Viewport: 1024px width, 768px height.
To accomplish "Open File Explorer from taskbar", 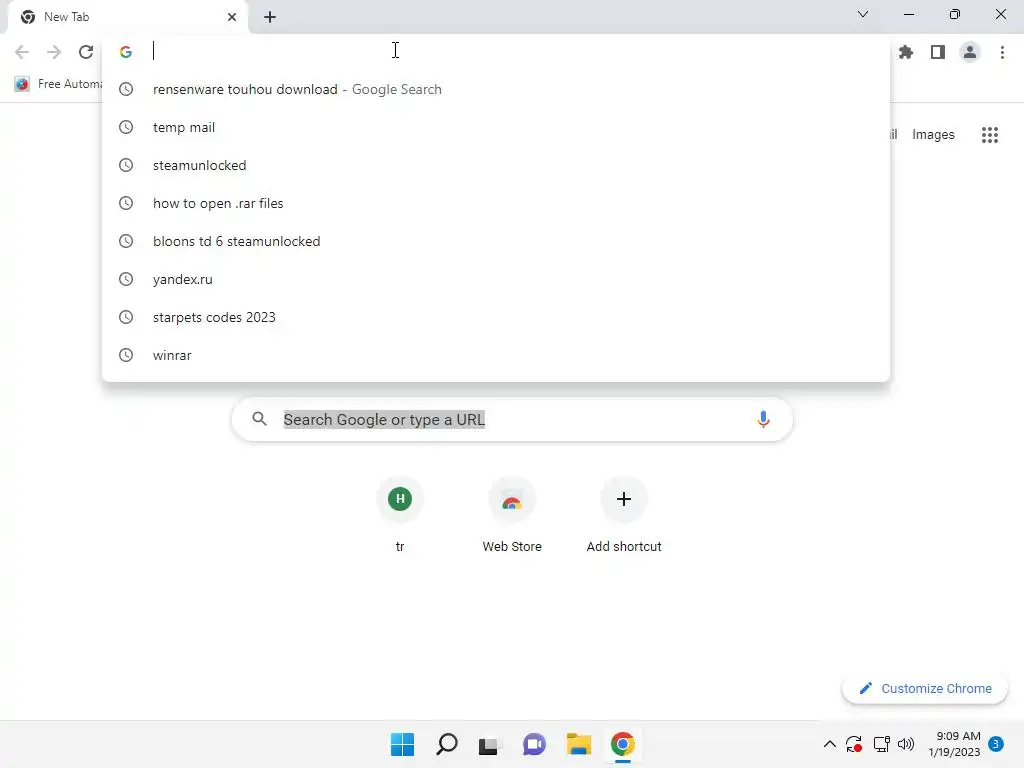I will (x=579, y=744).
